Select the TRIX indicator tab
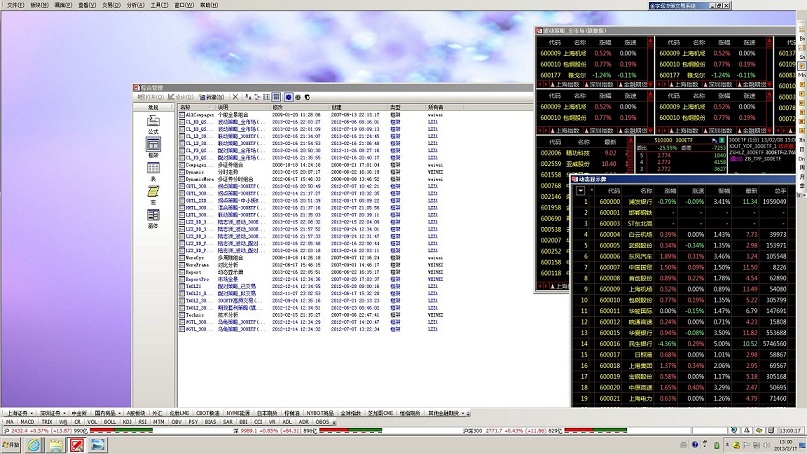Viewport: 807px width, 454px height. pyautogui.click(x=47, y=422)
